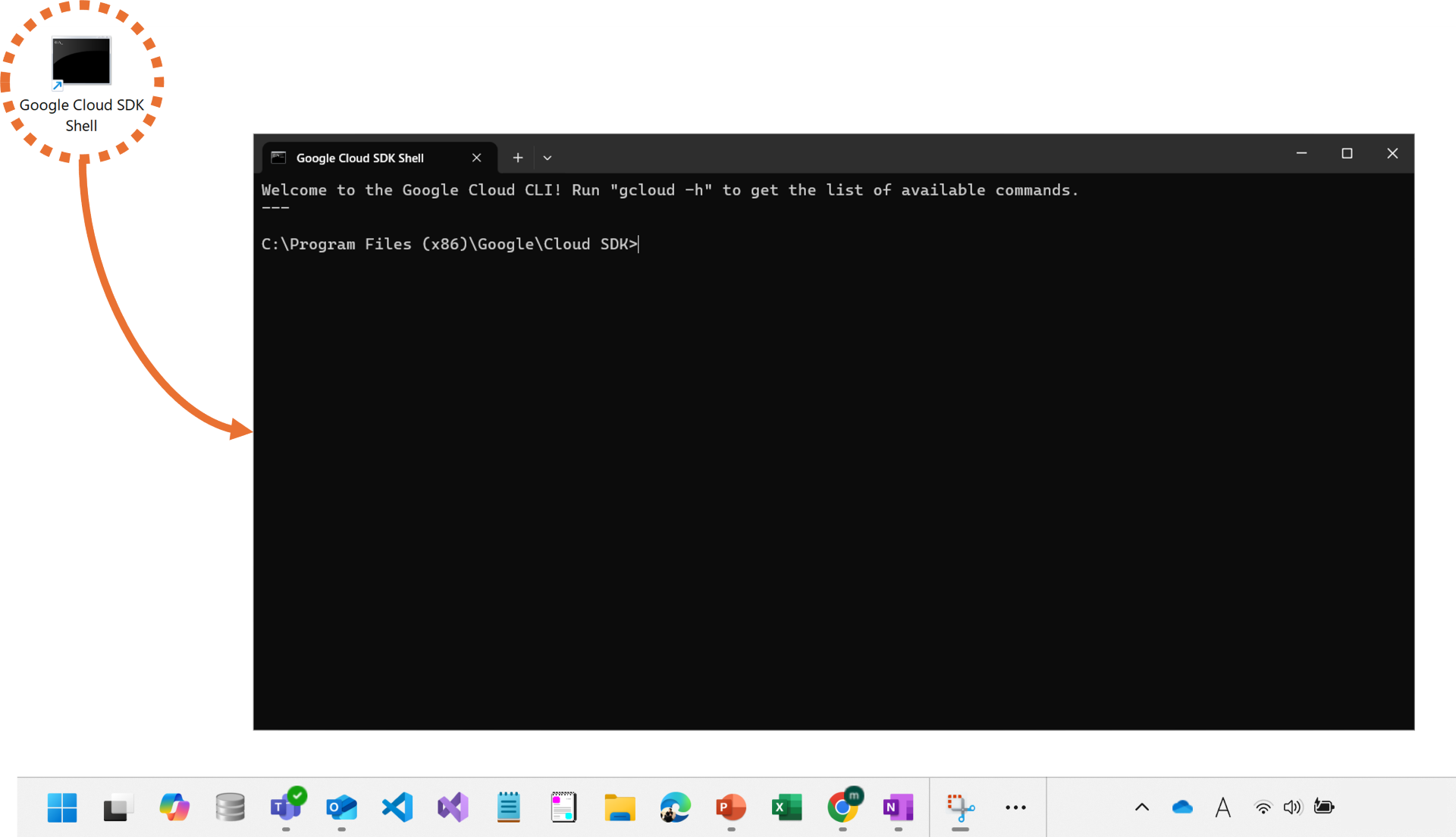Show more taskbar apps via ellipsis
1456x837 pixels.
[1015, 807]
